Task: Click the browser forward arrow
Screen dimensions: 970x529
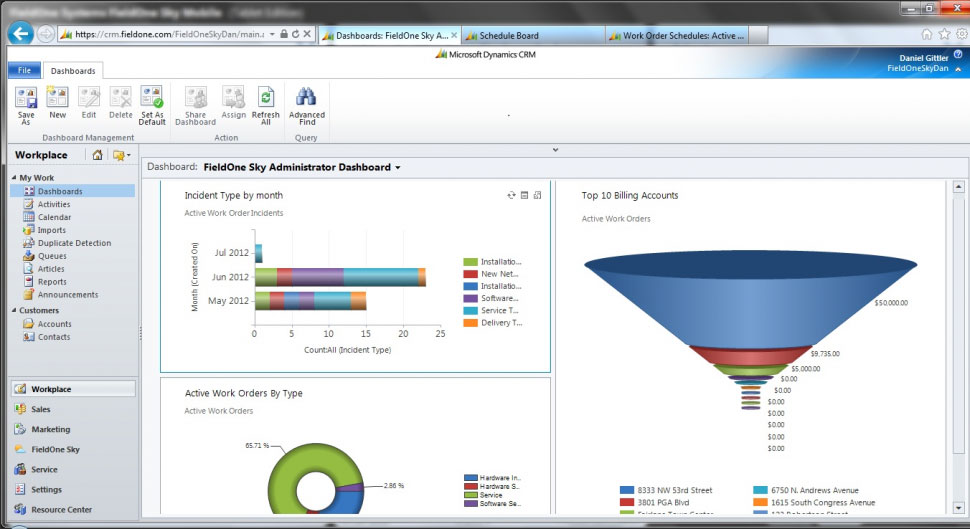Action: (x=46, y=33)
